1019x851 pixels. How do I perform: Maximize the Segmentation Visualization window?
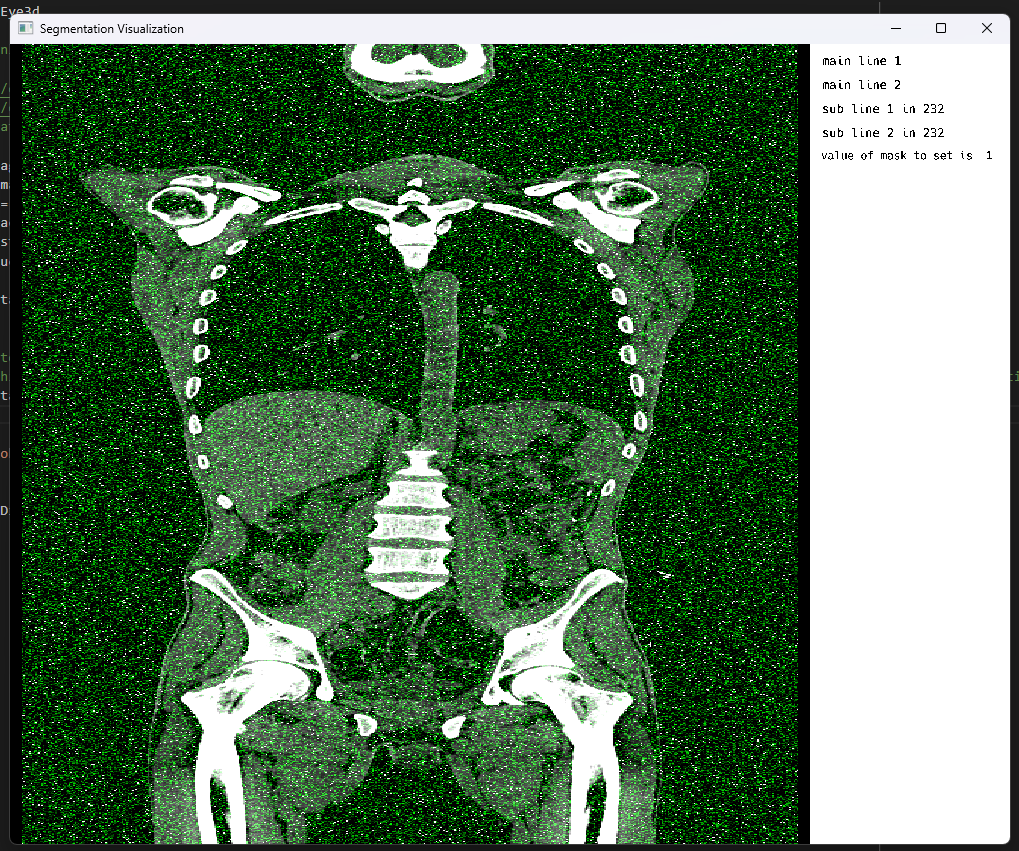(940, 29)
